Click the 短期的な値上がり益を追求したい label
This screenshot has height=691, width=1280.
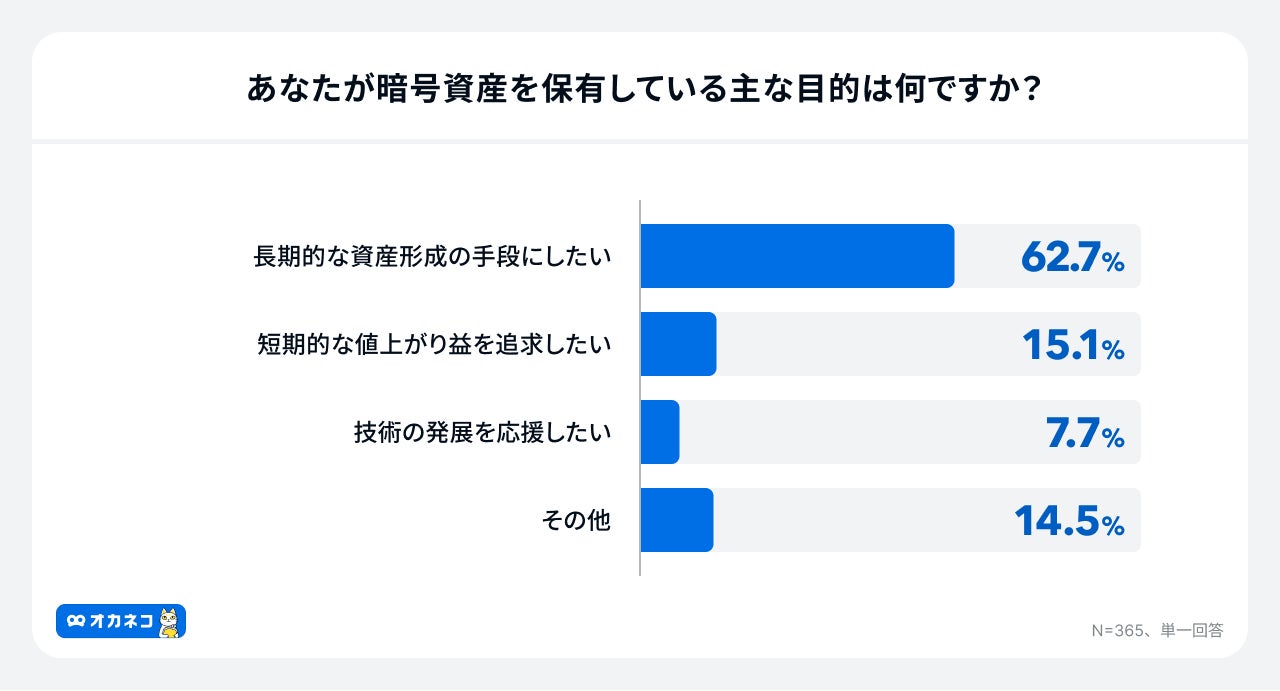[432, 345]
